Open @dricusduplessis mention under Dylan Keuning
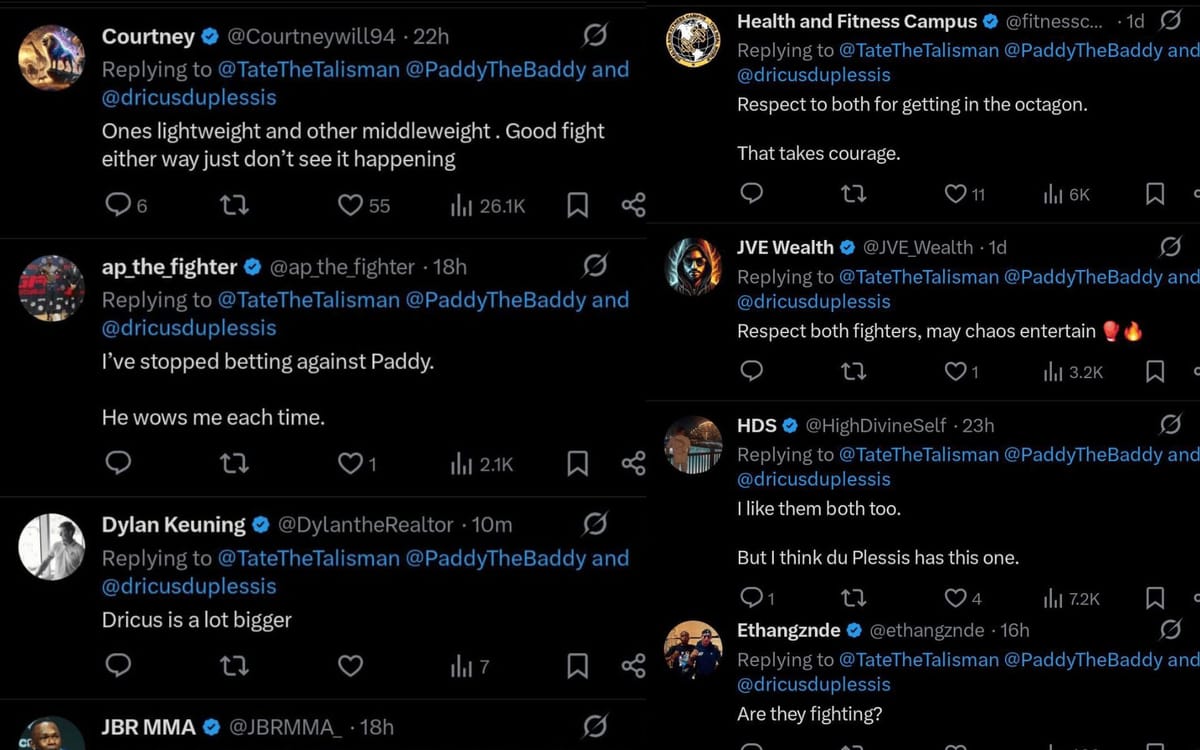The height and width of the screenshot is (750, 1200). (189, 587)
